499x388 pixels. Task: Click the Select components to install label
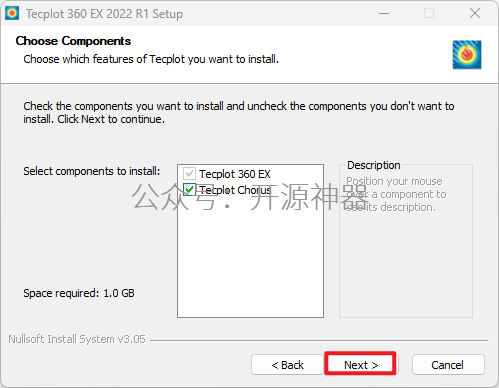(x=92, y=171)
